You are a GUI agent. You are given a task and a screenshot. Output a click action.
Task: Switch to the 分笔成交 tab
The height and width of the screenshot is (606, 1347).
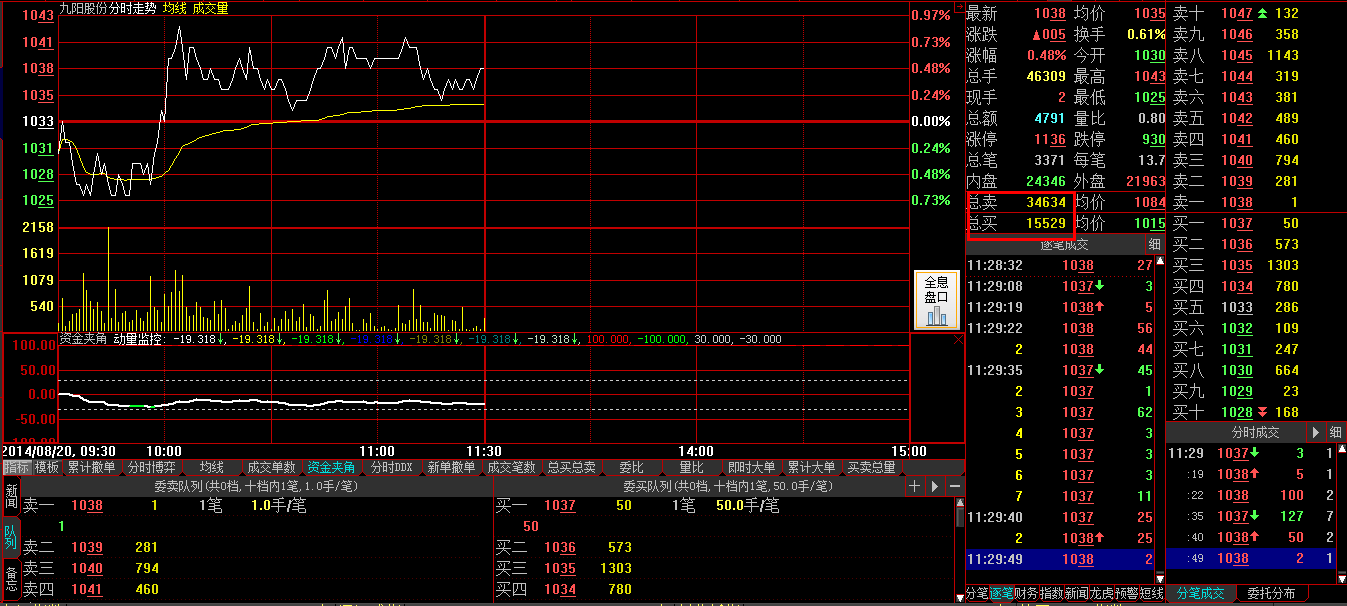point(1201,594)
